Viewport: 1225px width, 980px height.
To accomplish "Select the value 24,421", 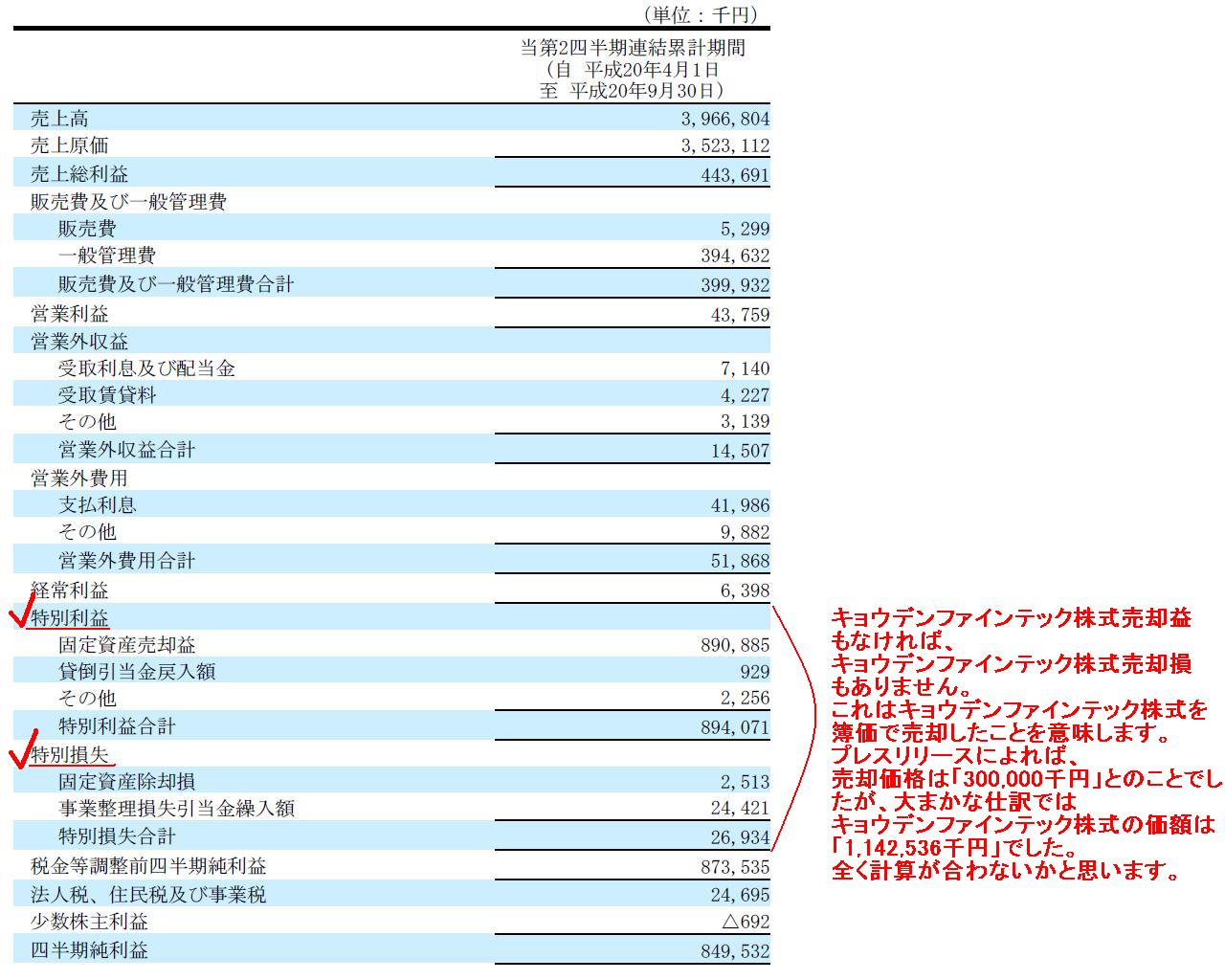I will pyautogui.click(x=742, y=809).
